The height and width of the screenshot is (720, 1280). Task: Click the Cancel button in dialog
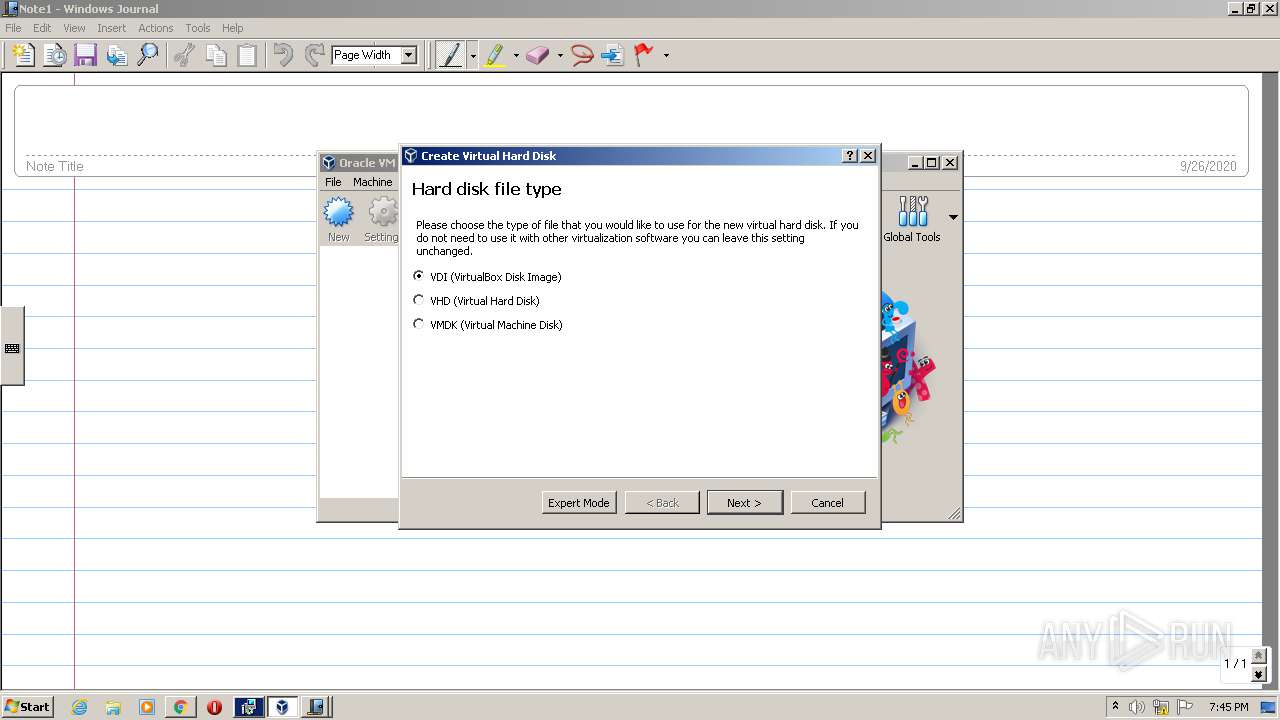point(827,503)
